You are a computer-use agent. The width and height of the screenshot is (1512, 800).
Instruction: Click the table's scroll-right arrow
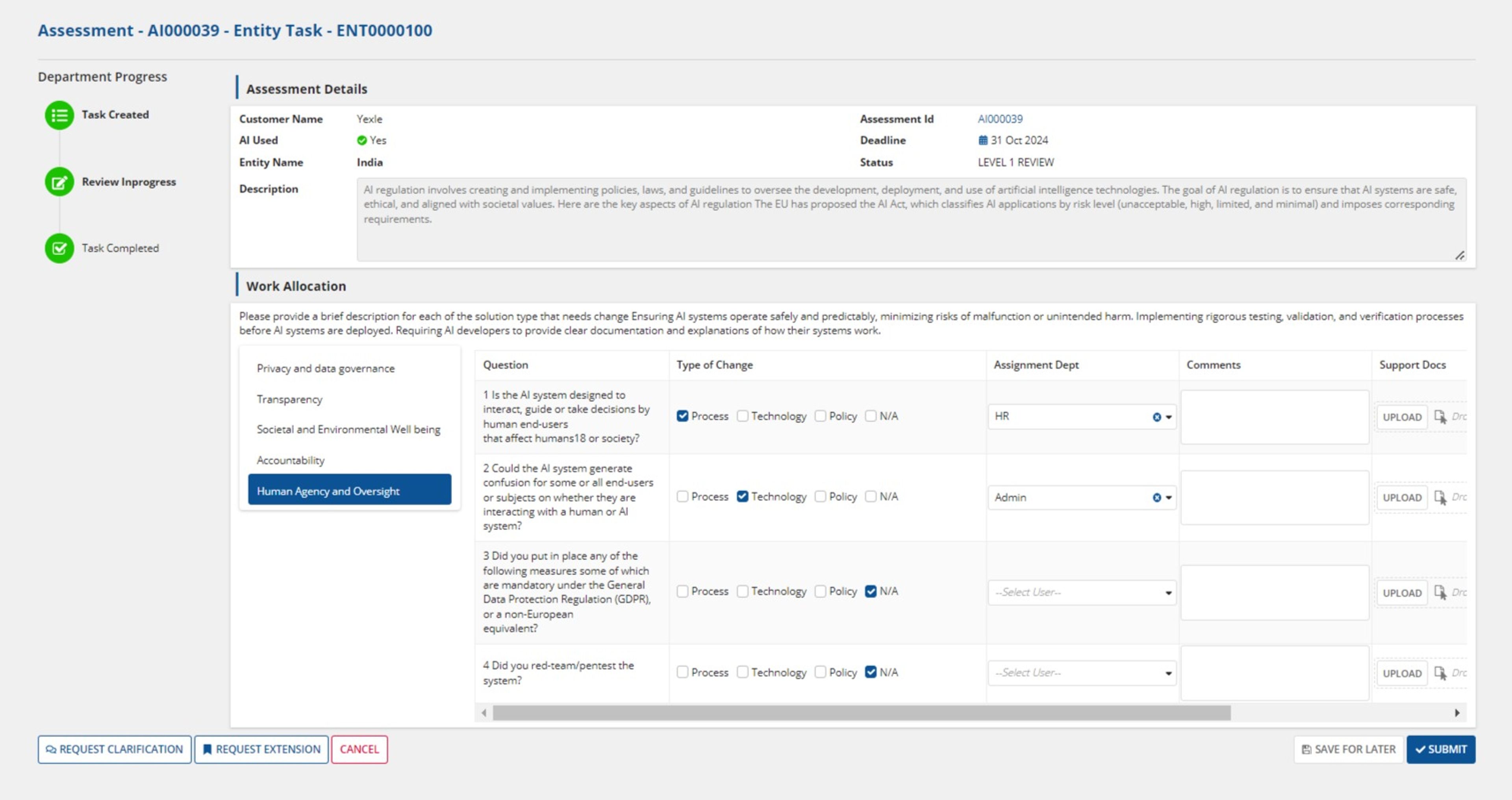[x=1457, y=713]
